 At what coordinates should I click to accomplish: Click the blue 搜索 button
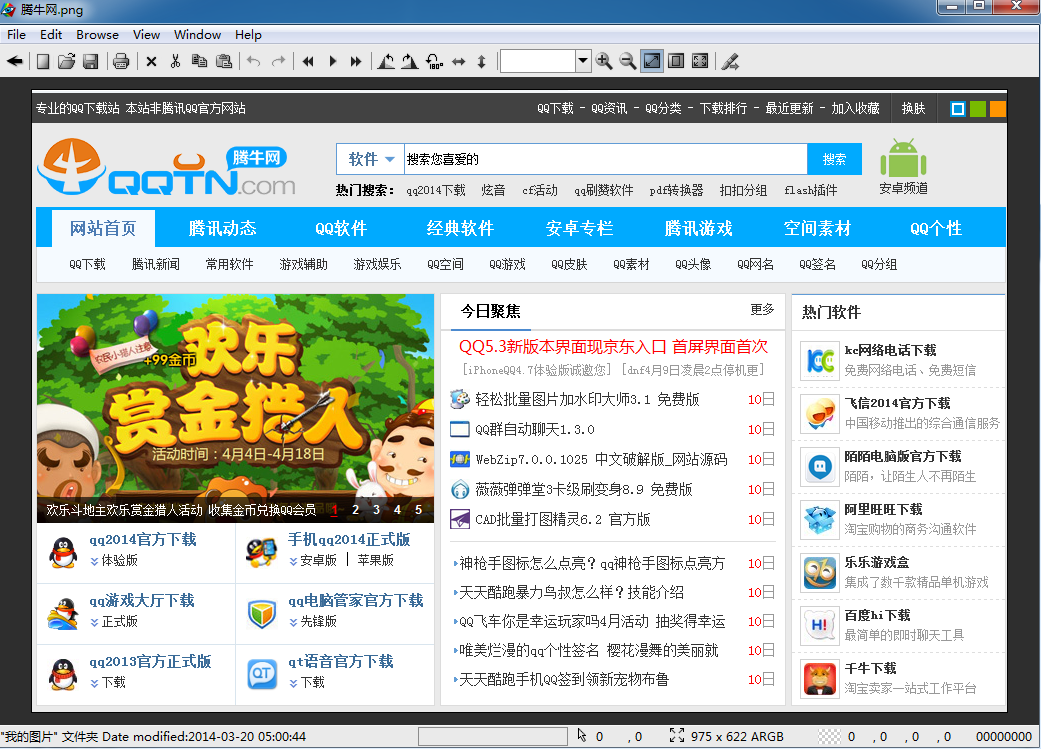point(835,159)
